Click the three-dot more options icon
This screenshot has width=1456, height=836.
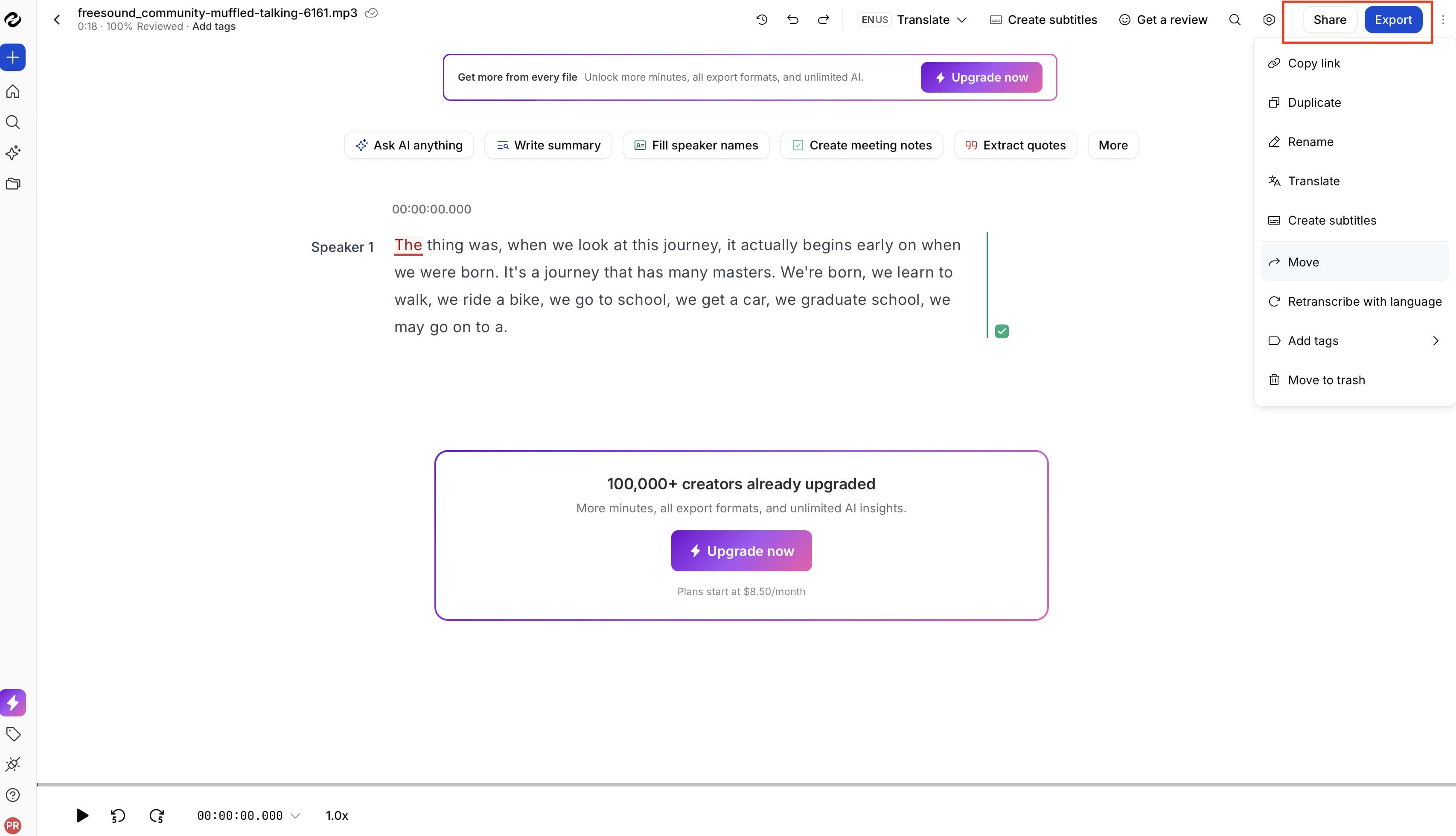click(x=1443, y=20)
